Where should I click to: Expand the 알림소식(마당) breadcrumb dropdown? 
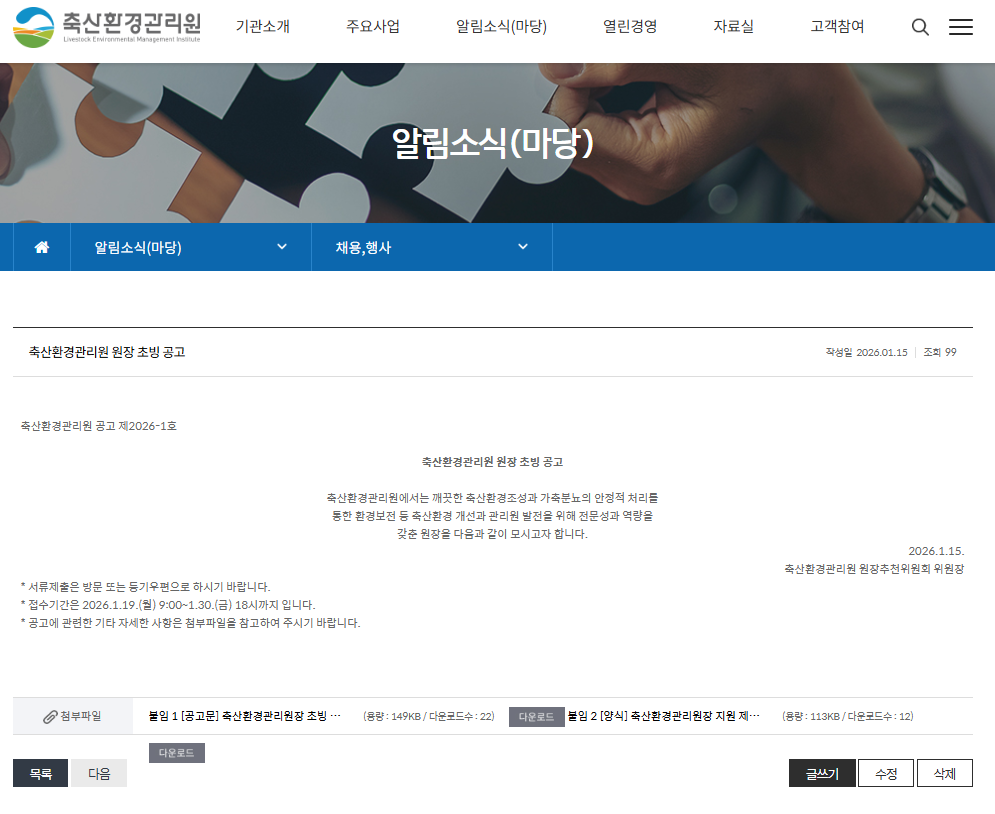[x=282, y=247]
